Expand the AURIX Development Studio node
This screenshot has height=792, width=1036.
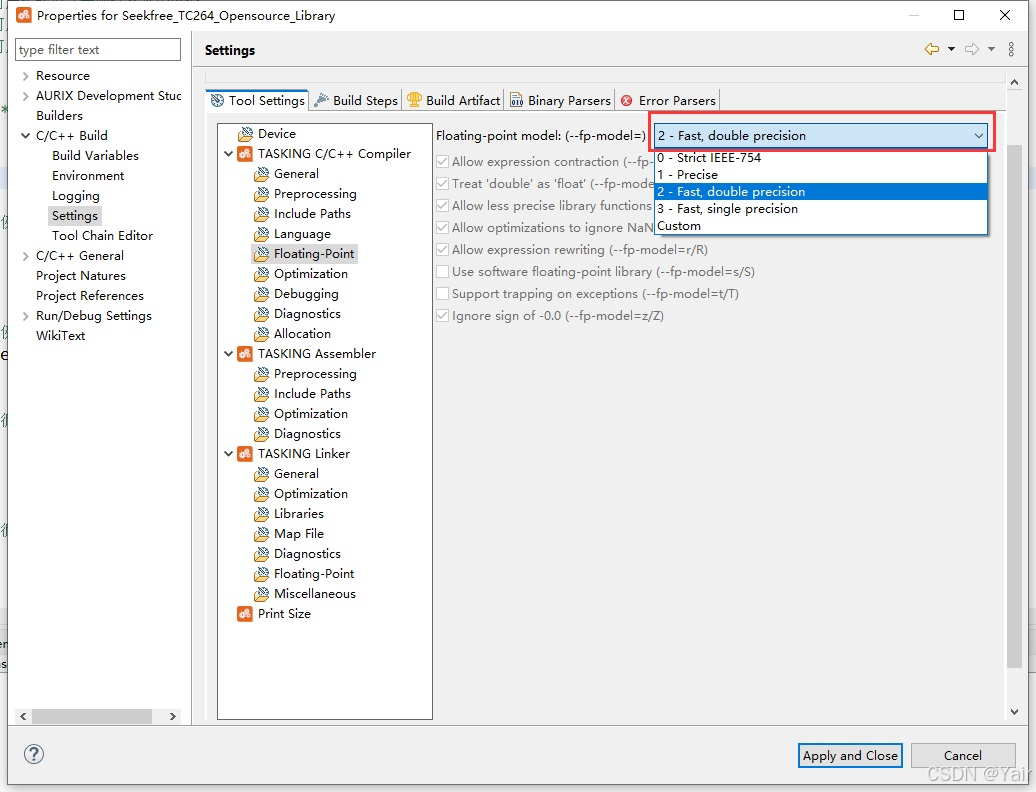pos(25,96)
